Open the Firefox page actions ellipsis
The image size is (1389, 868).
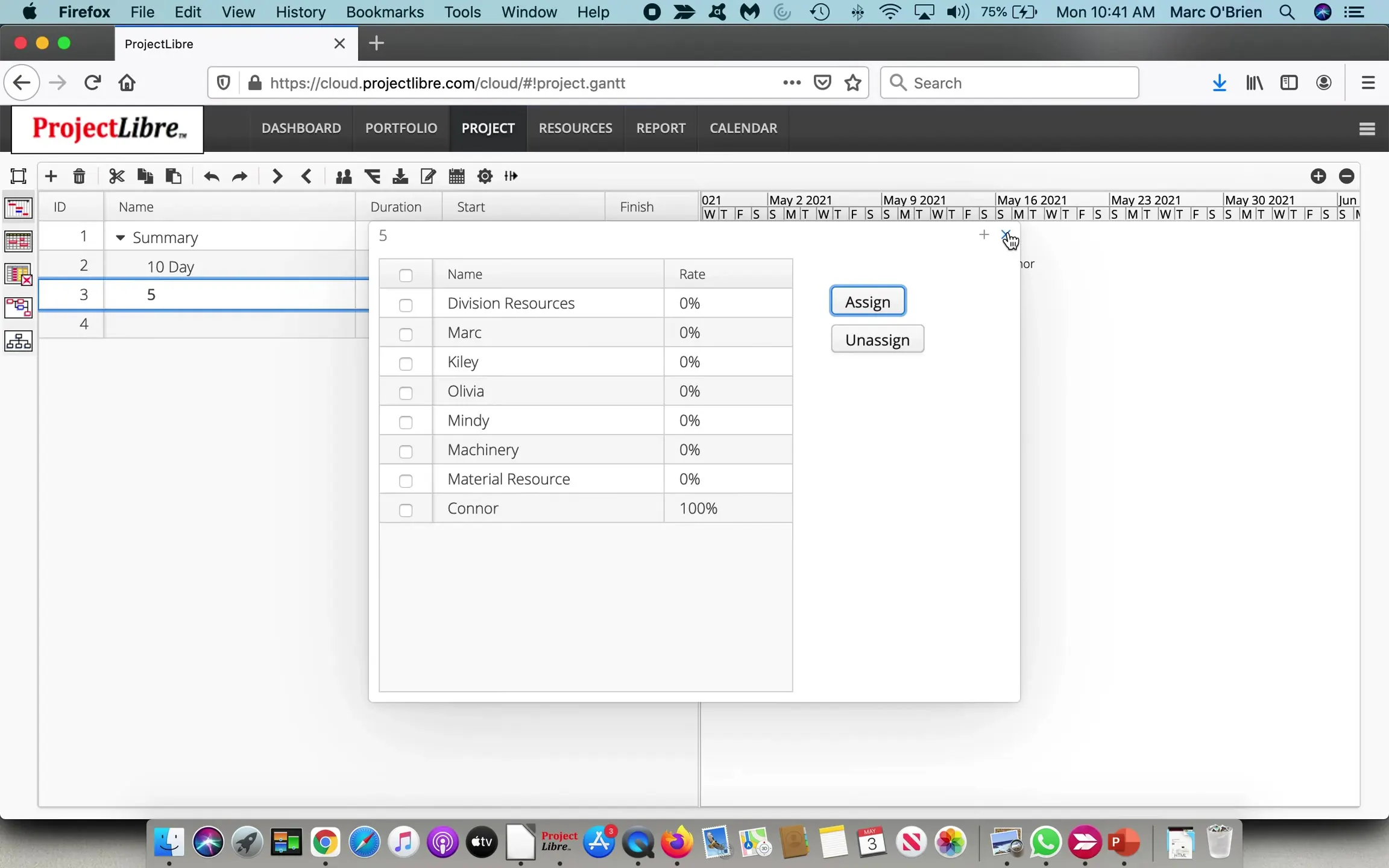point(792,83)
